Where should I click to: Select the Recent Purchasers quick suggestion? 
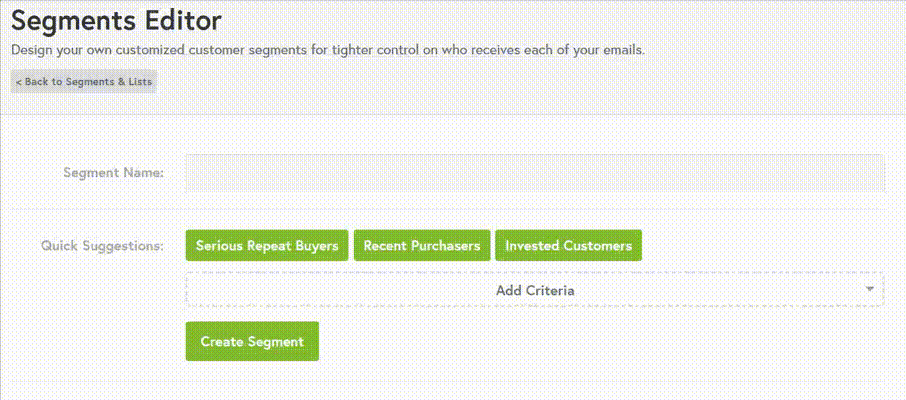click(x=421, y=245)
